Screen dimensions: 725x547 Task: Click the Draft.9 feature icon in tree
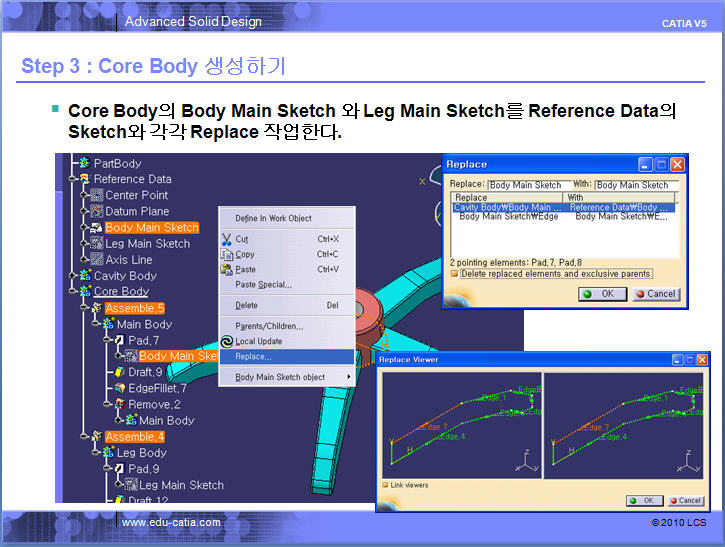point(119,372)
